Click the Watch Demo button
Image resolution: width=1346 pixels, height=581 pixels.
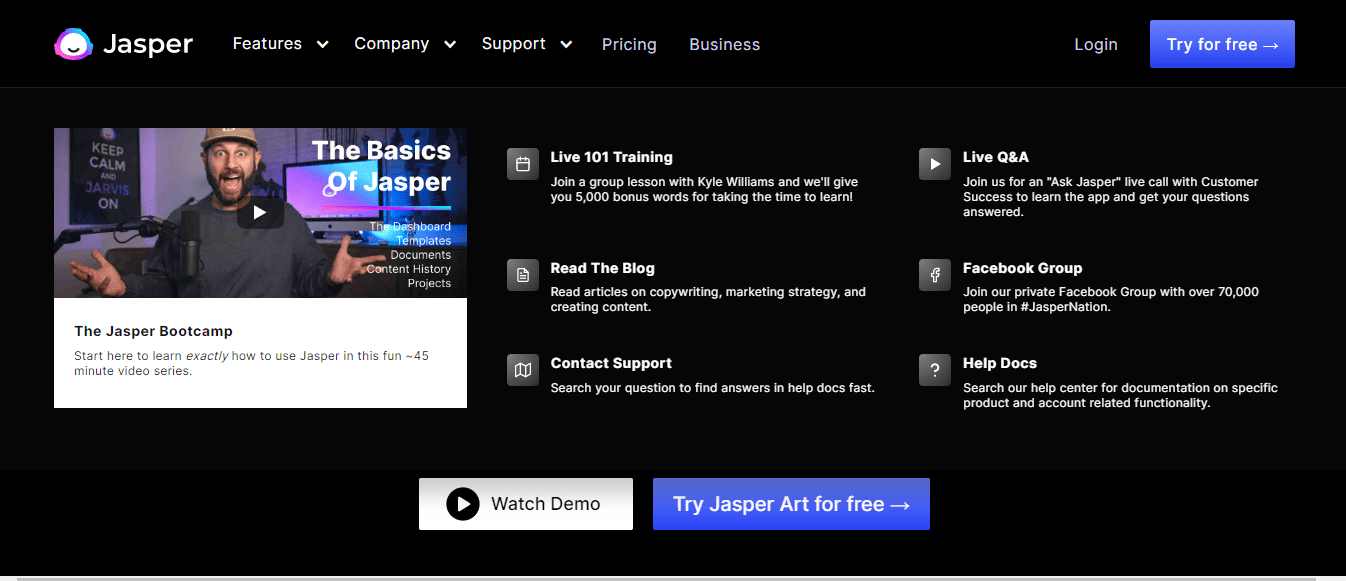(x=525, y=504)
